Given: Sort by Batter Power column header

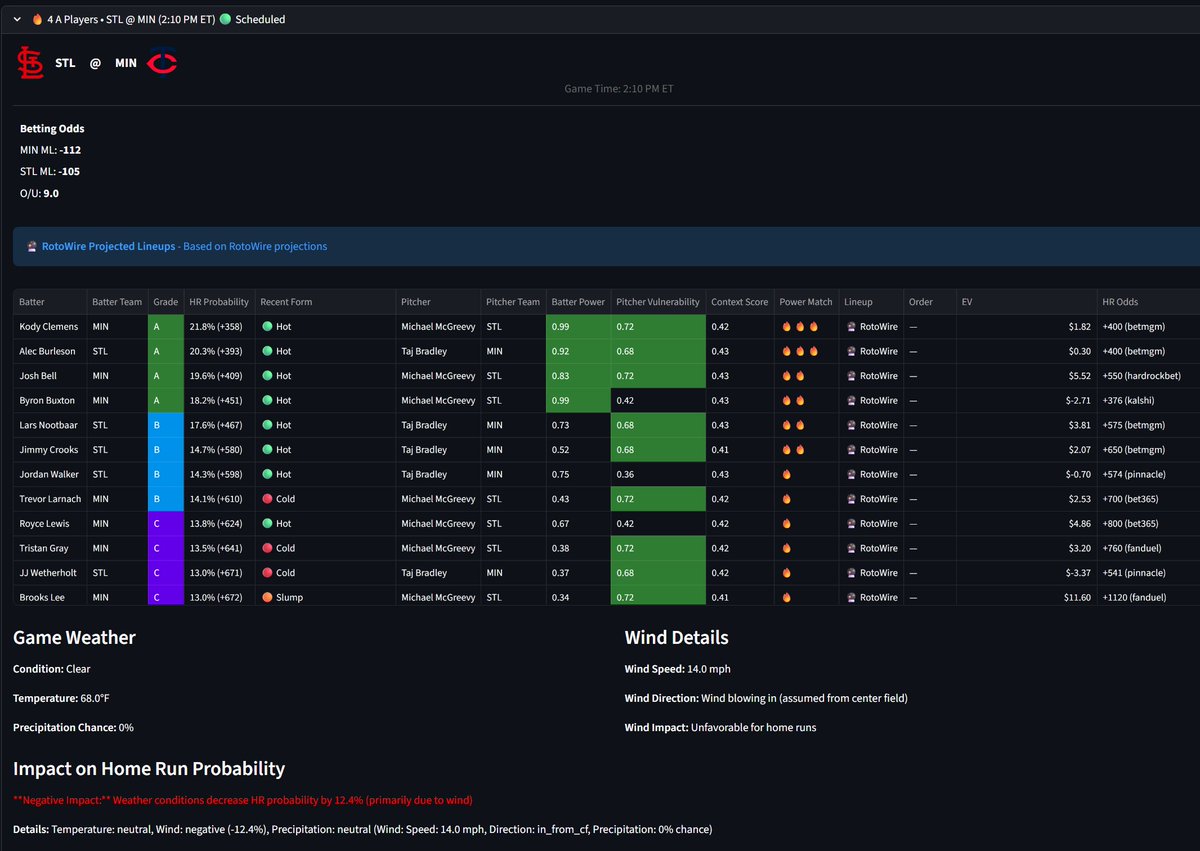Looking at the screenshot, I should 578,302.
